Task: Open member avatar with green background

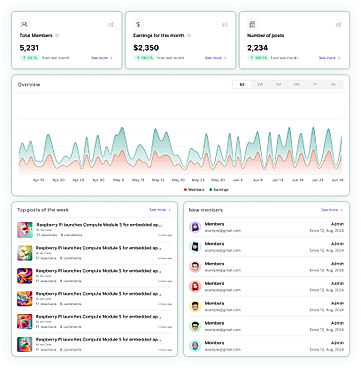Action: [195, 326]
